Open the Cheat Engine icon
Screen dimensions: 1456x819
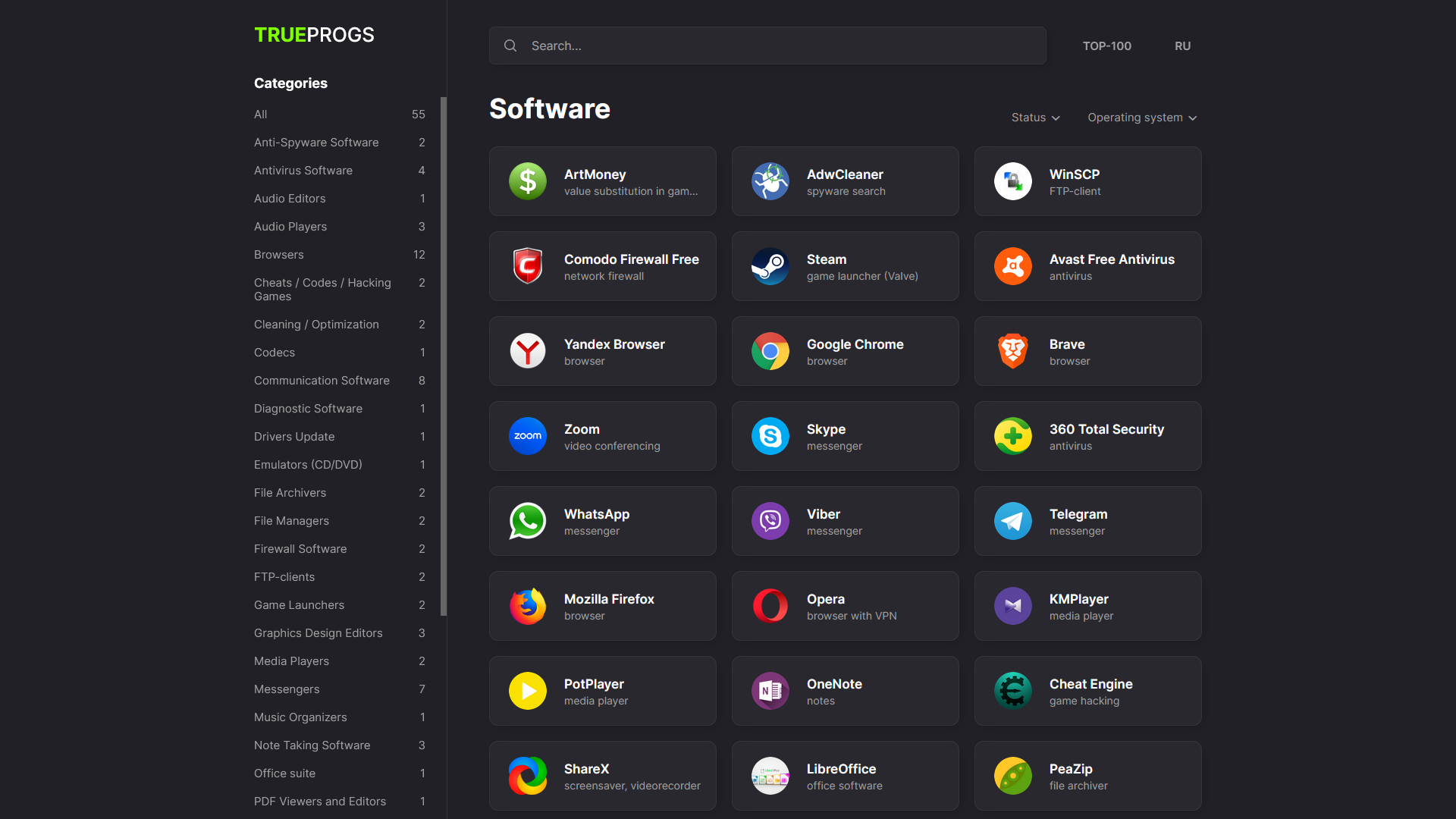pos(1013,691)
